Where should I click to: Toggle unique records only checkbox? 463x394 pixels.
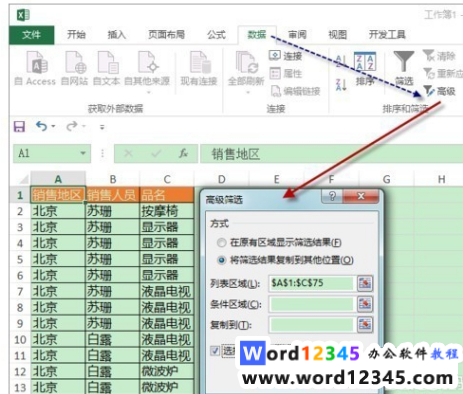(x=215, y=350)
